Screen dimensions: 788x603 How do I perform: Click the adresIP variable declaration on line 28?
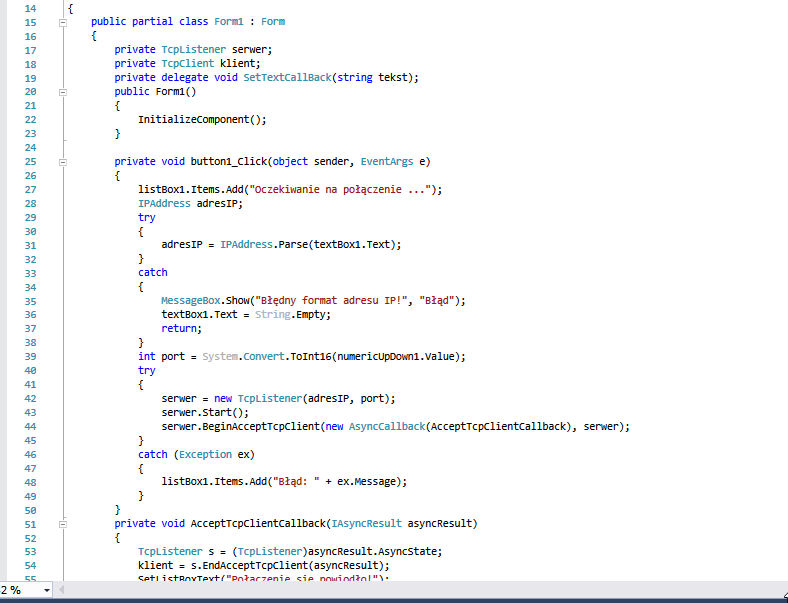[x=217, y=204]
